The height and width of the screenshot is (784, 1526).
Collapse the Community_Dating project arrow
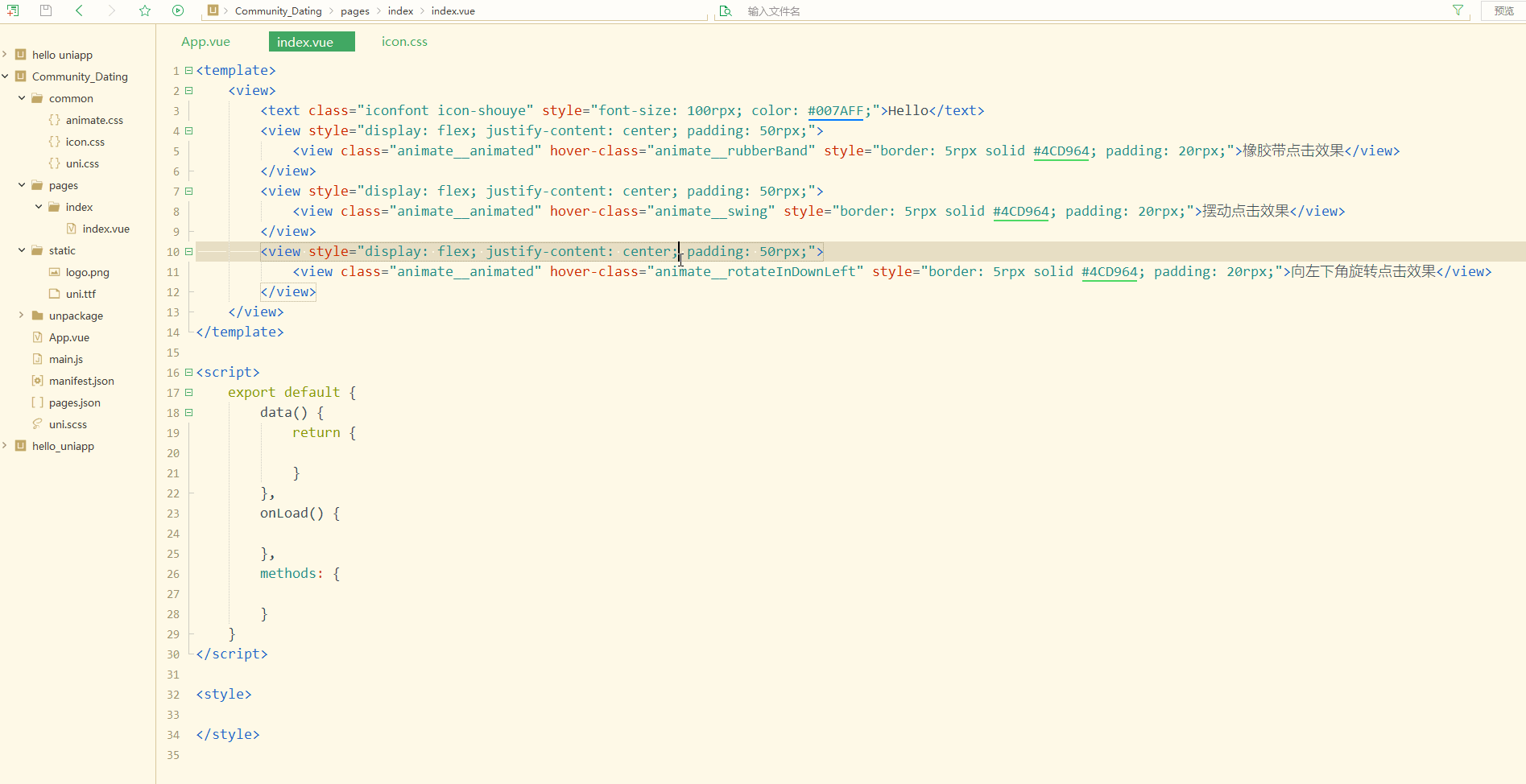click(5, 76)
